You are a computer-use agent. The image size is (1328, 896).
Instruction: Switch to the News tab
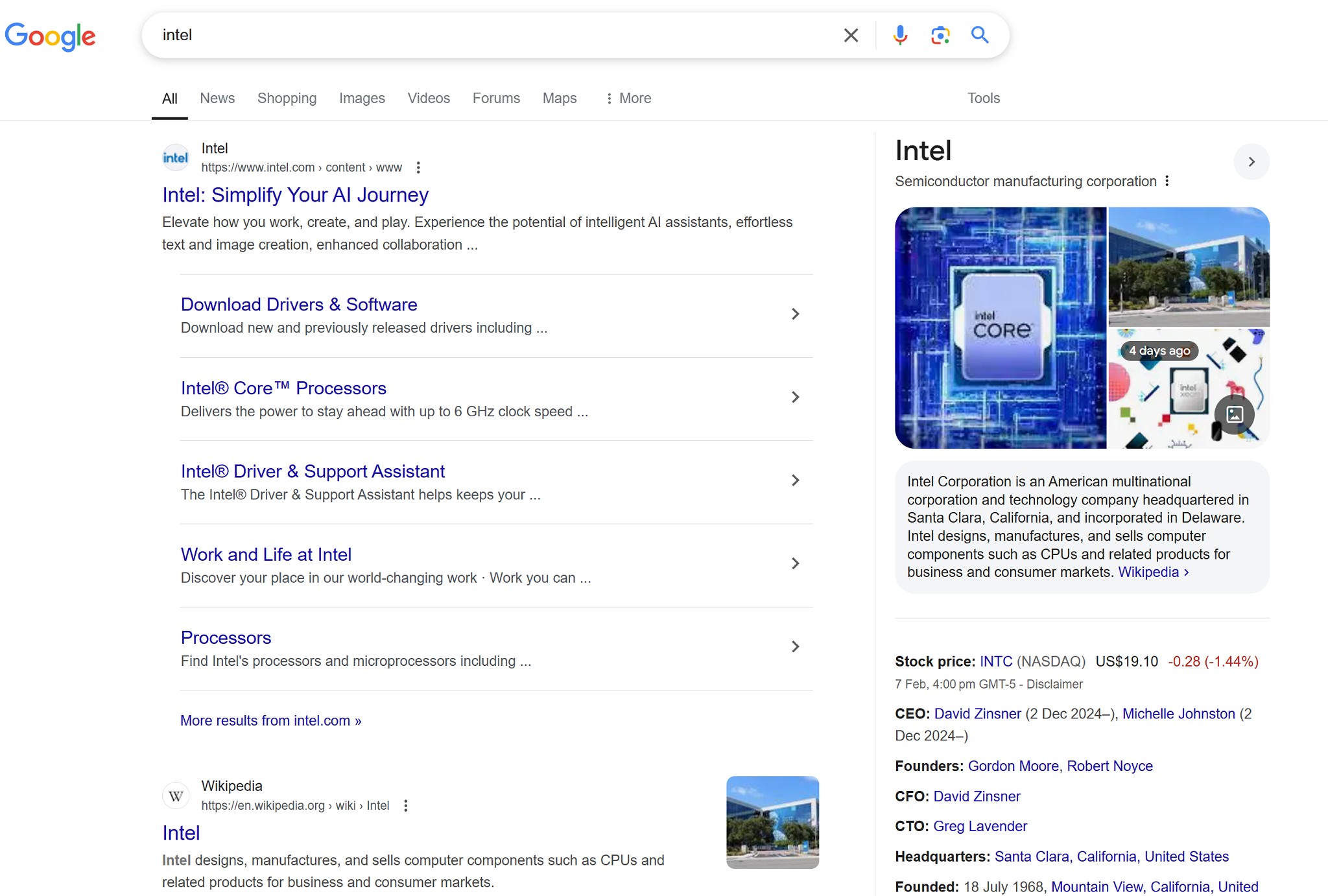217,98
